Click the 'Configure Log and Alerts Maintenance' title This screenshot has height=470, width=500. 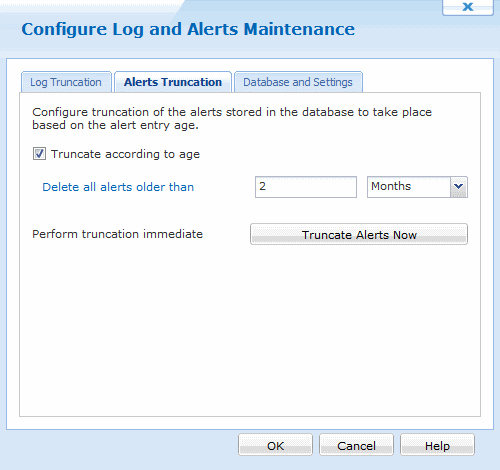(x=188, y=29)
